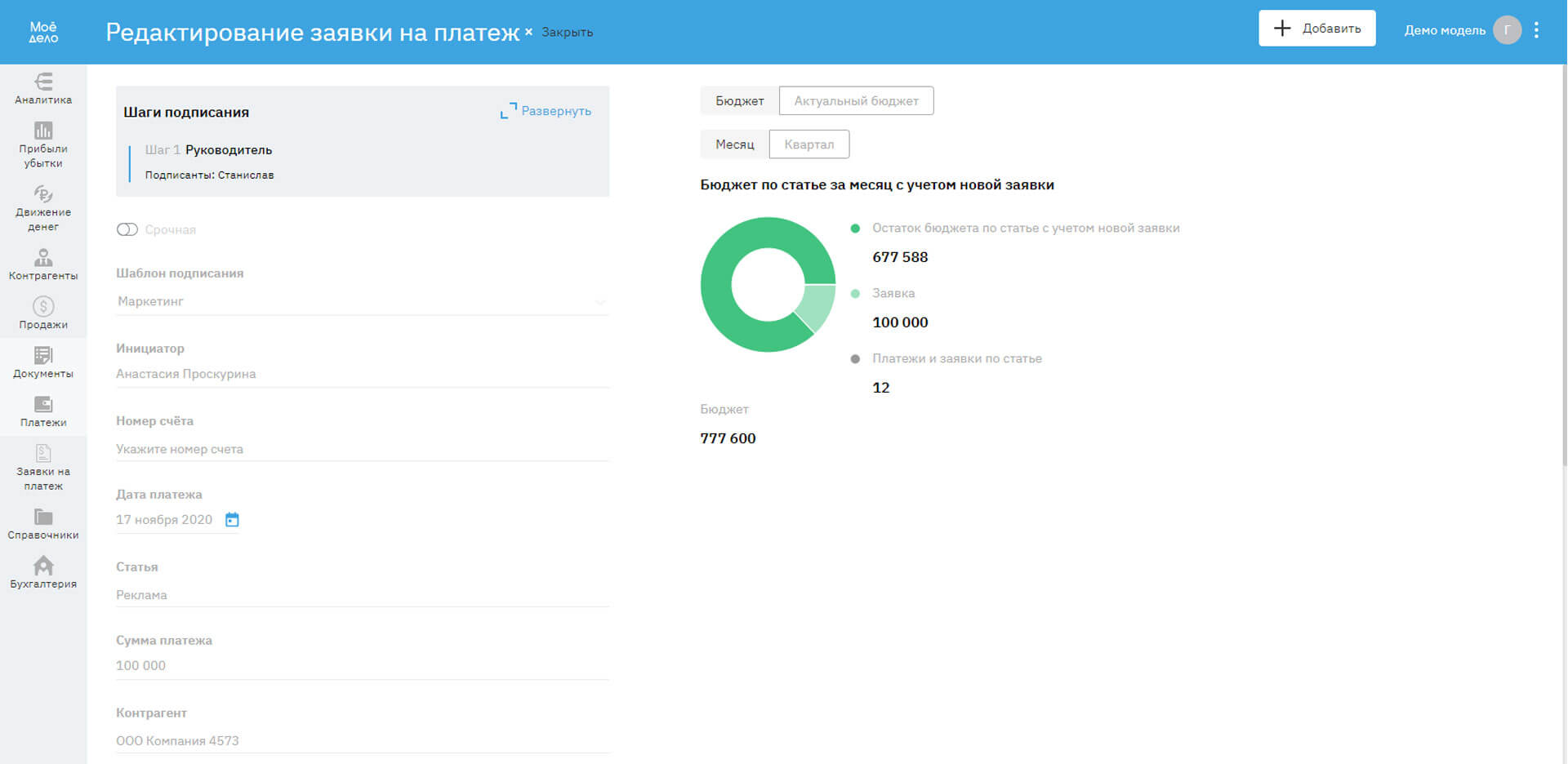Switch to Актуальный бюджет tab

(x=856, y=101)
